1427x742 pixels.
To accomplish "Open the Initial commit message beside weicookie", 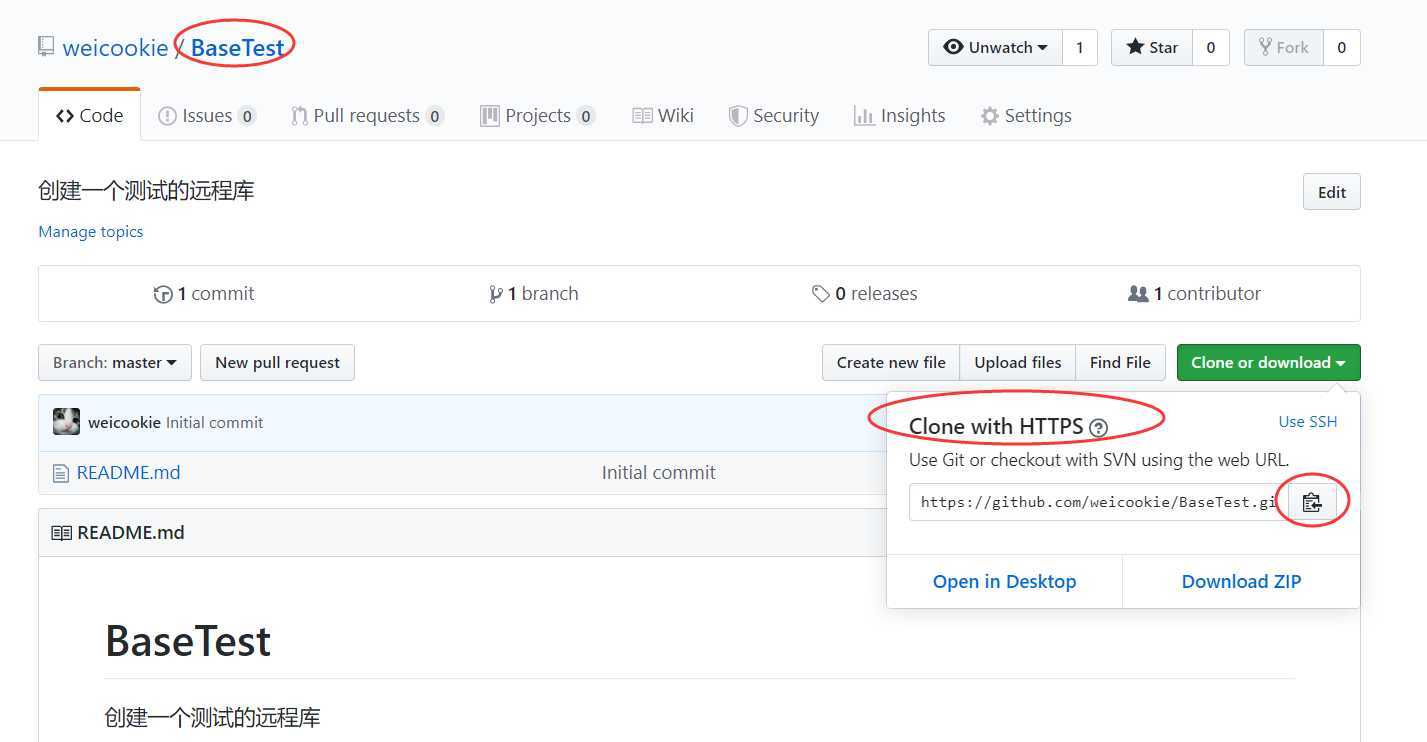I will [214, 423].
